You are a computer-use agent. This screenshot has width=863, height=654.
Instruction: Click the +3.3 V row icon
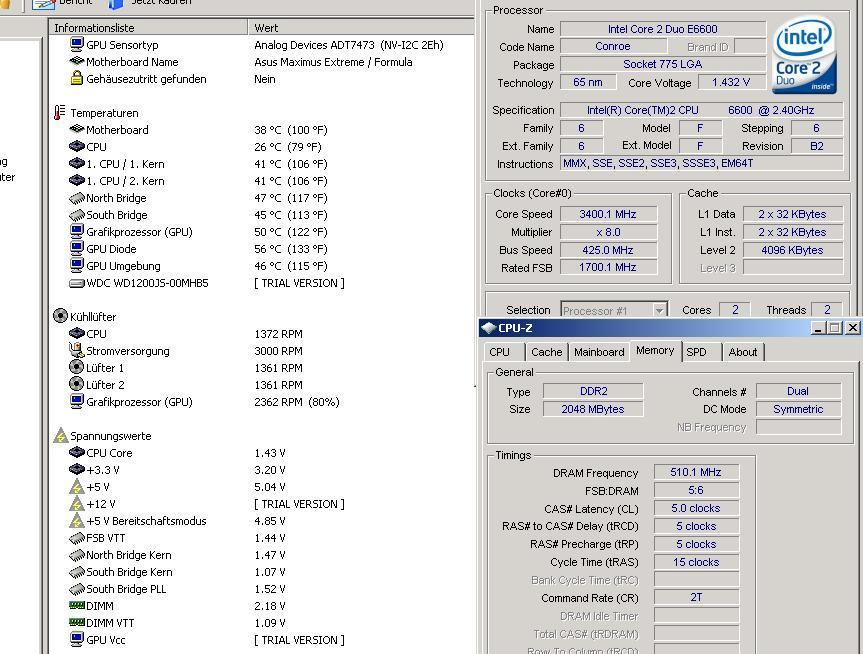tap(77, 470)
